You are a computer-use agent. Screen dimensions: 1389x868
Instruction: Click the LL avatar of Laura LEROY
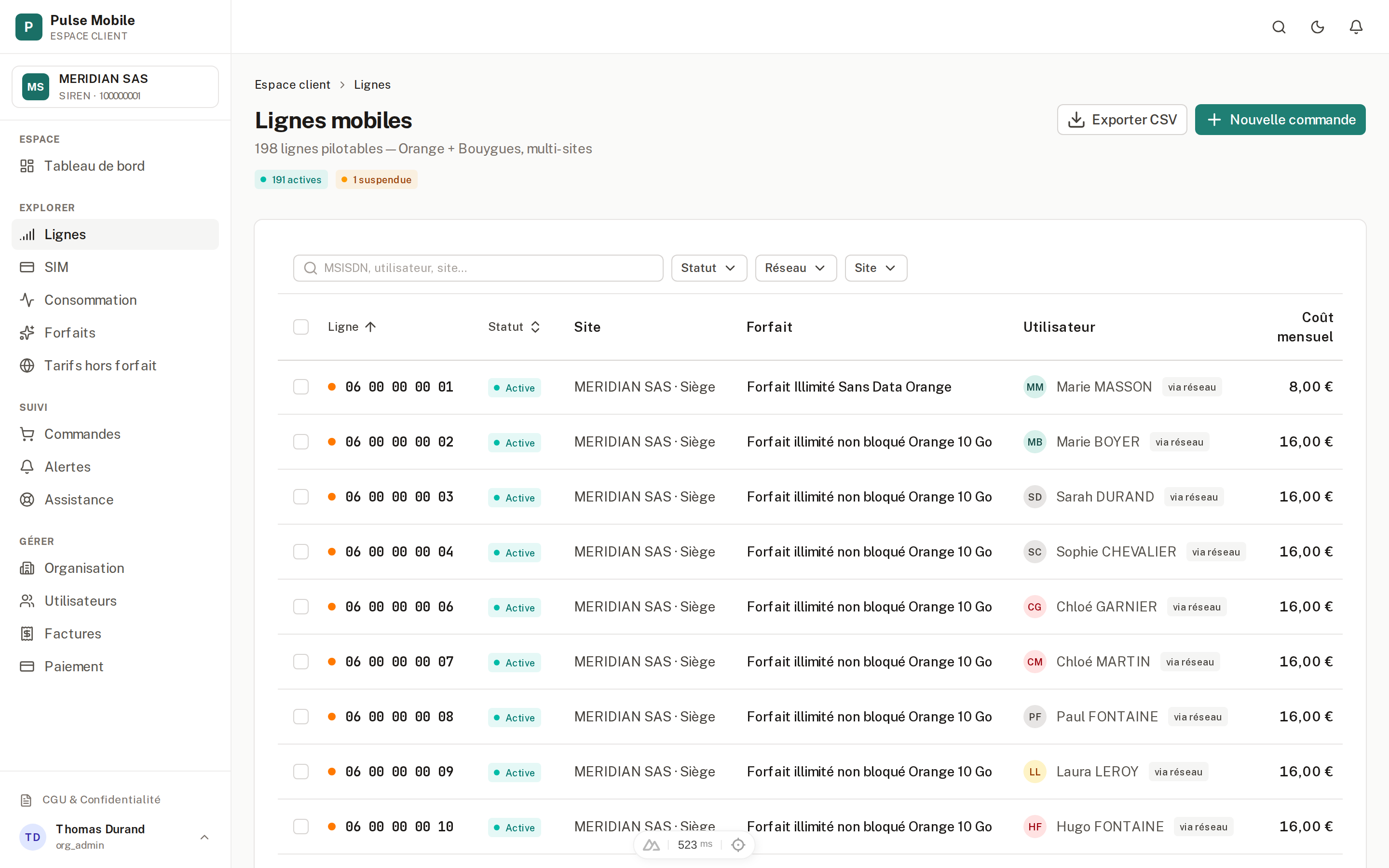click(1035, 772)
